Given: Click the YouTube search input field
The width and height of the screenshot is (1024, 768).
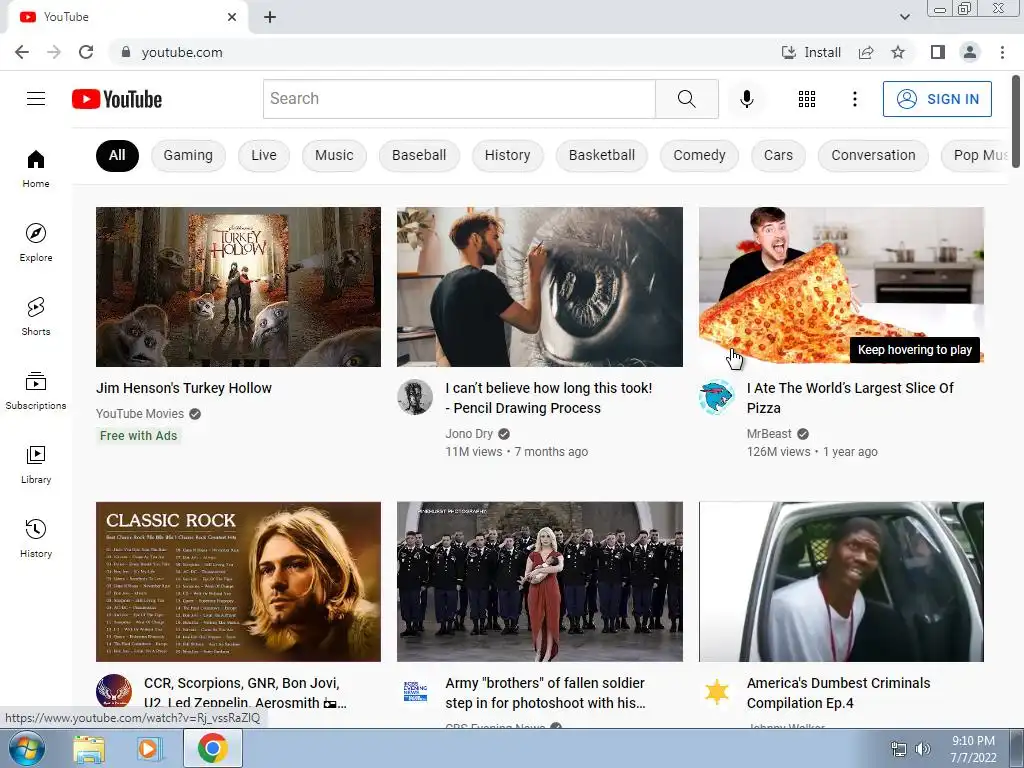Looking at the screenshot, I should click(x=459, y=99).
